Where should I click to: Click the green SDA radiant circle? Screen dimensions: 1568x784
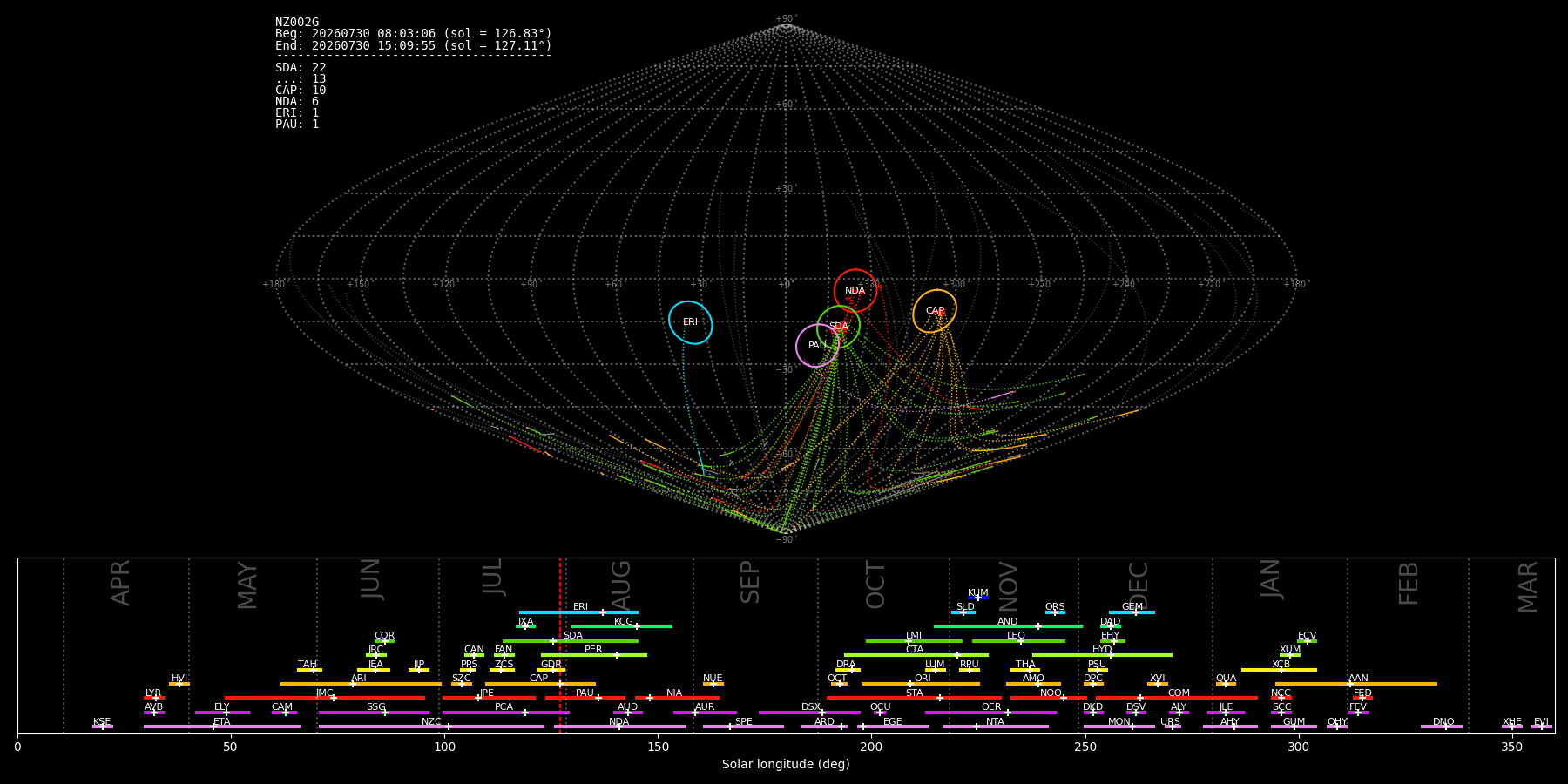pos(838,327)
